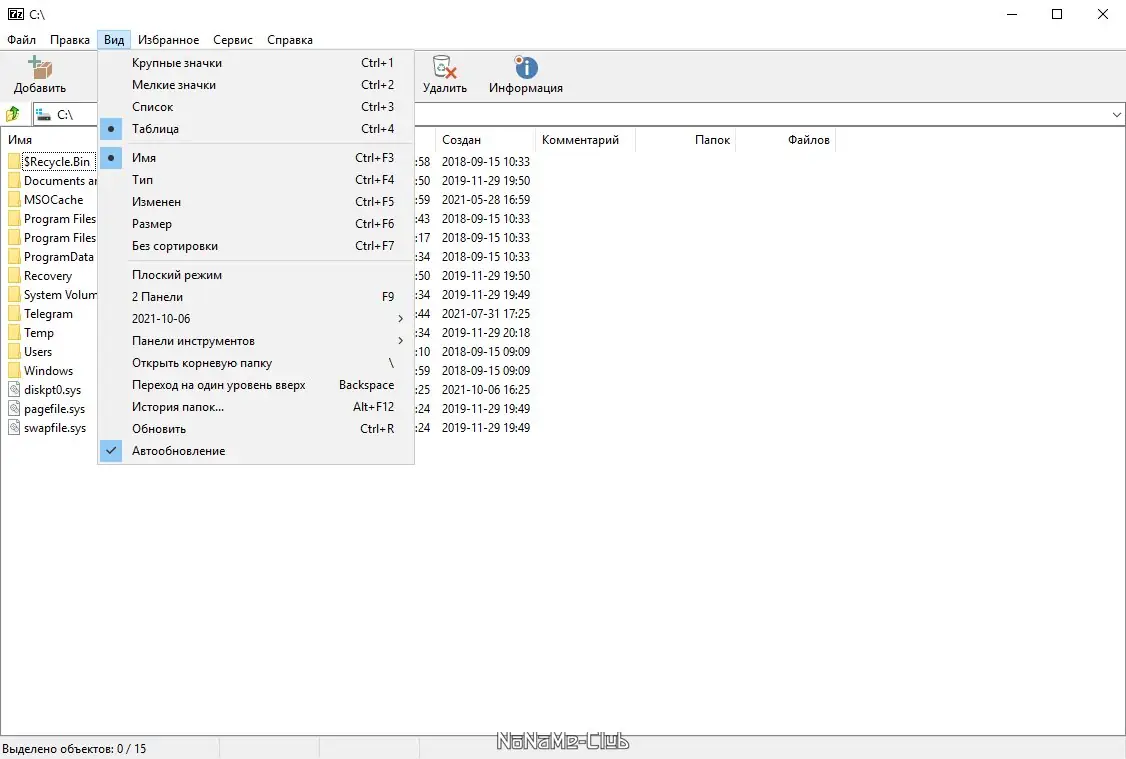
Task: Click created date 2019-11-29 20:18
Action: point(486,332)
